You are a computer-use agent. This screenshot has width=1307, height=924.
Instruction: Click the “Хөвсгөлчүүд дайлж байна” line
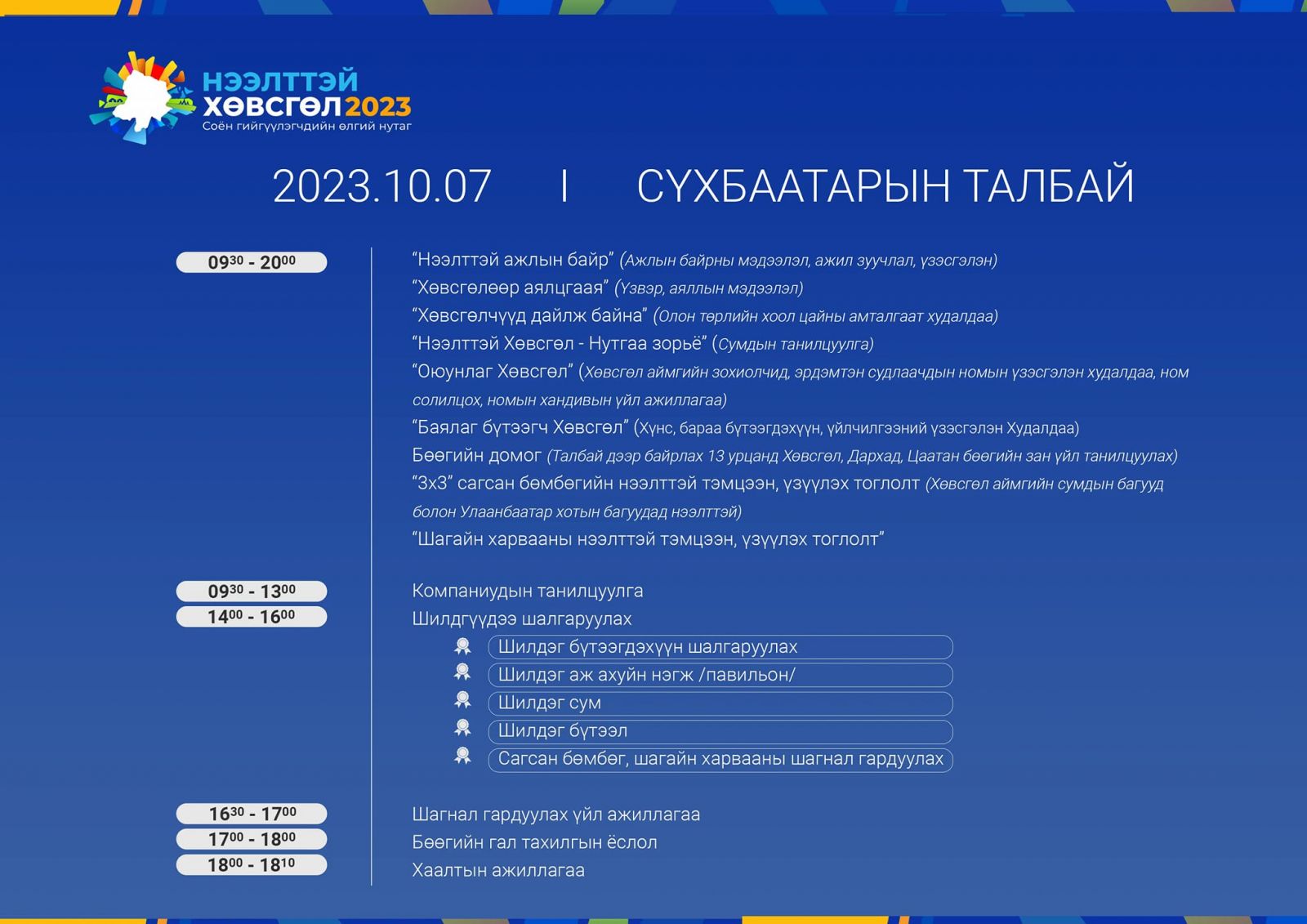pyautogui.click(x=705, y=315)
